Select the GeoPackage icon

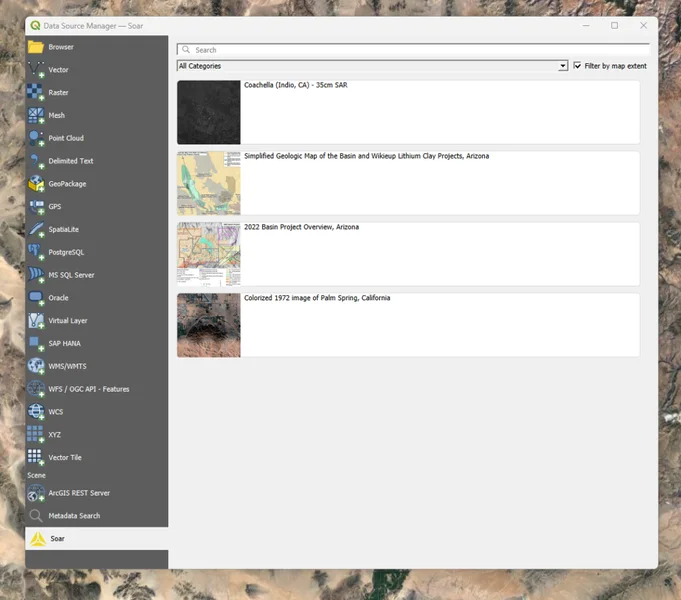click(36, 184)
